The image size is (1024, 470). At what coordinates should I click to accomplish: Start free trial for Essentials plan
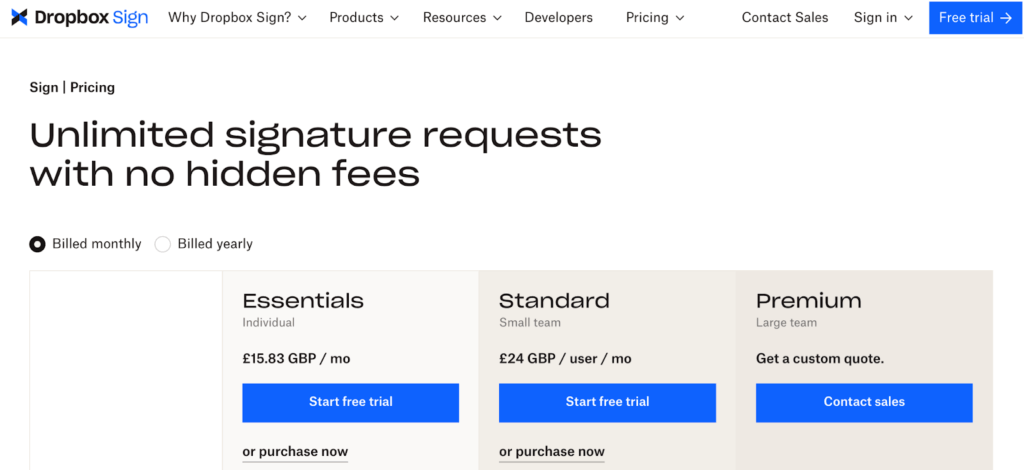point(350,402)
